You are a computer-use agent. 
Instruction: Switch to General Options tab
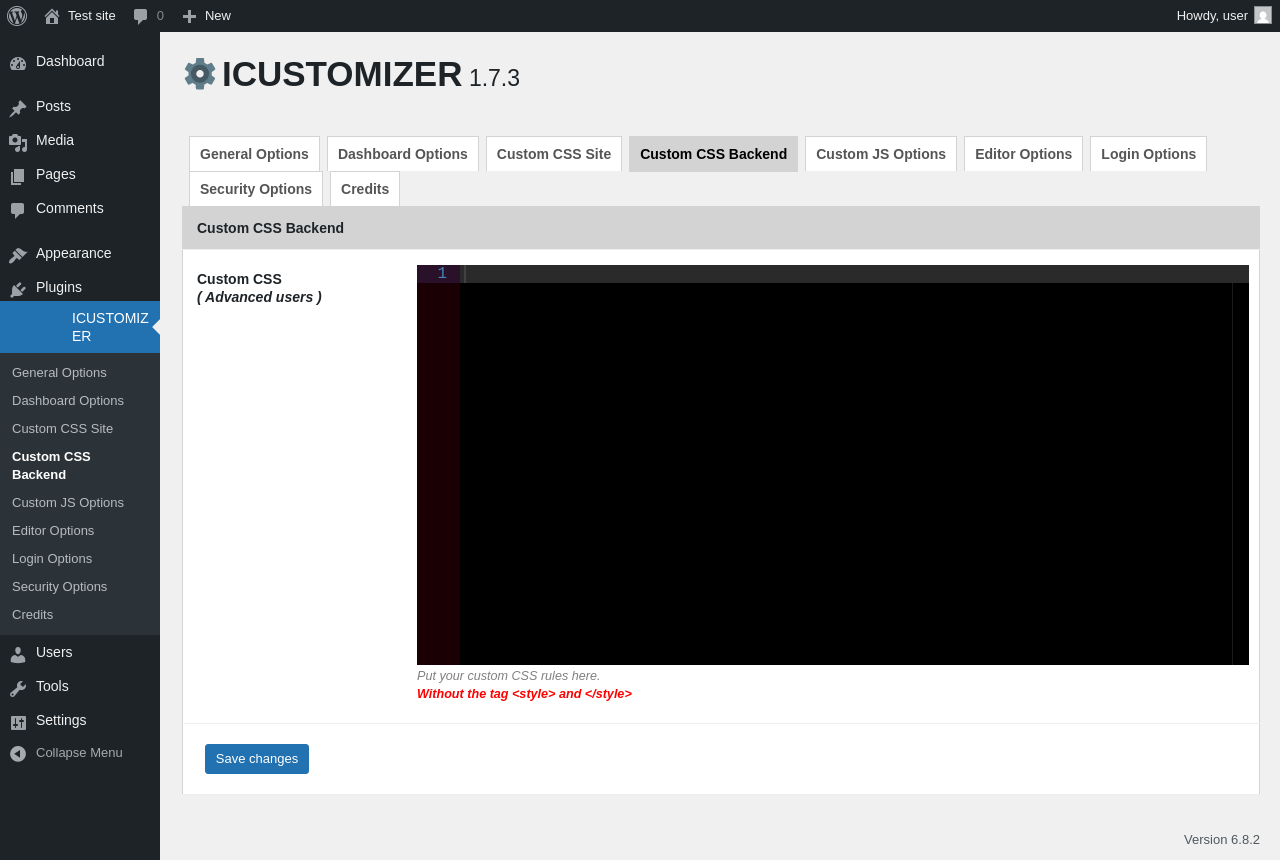[254, 154]
